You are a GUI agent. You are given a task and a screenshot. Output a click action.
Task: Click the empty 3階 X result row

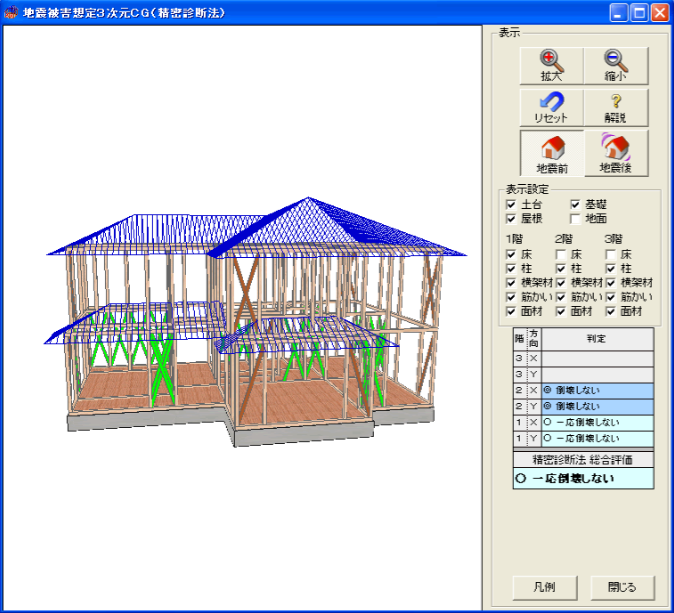(x=583, y=358)
